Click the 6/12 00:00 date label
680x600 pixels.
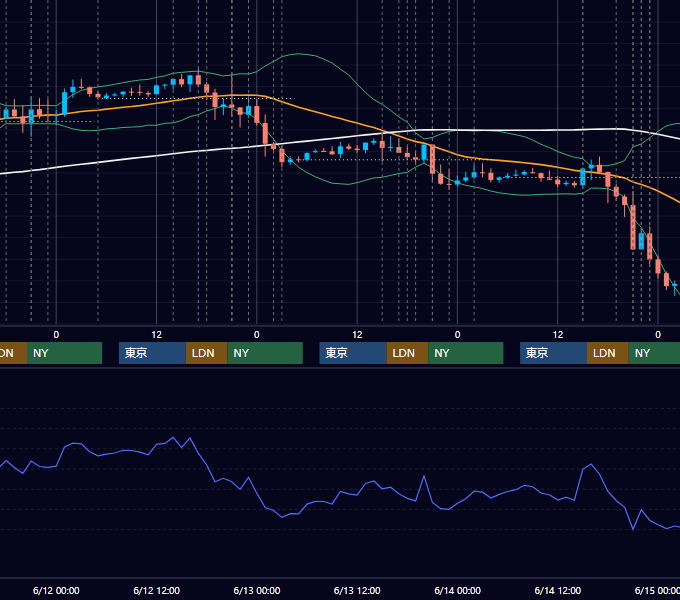pyautogui.click(x=56, y=590)
